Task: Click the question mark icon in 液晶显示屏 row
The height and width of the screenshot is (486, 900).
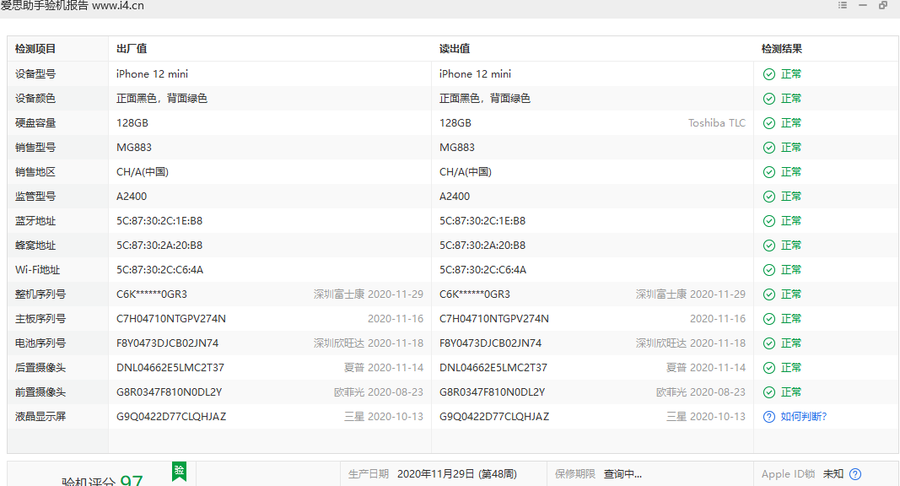Action: tap(769, 417)
